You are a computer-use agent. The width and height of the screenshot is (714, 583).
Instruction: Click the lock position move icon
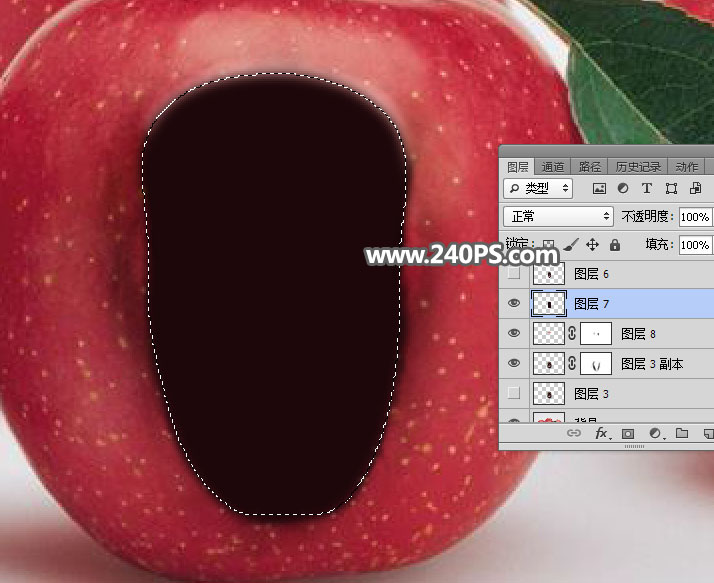point(592,244)
